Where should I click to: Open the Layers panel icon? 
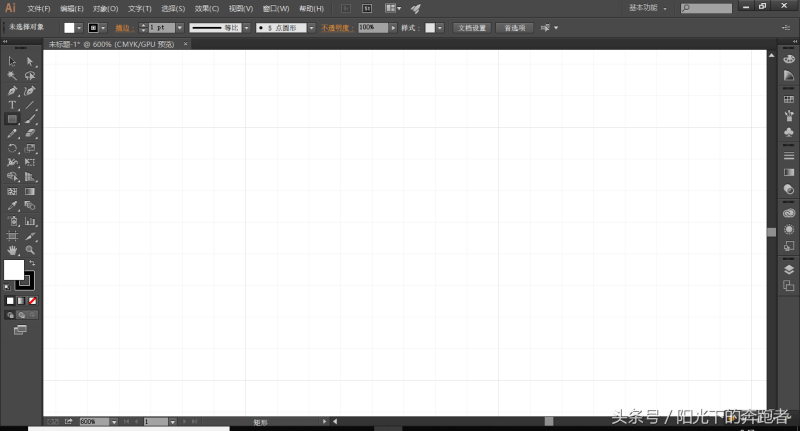pyautogui.click(x=789, y=269)
